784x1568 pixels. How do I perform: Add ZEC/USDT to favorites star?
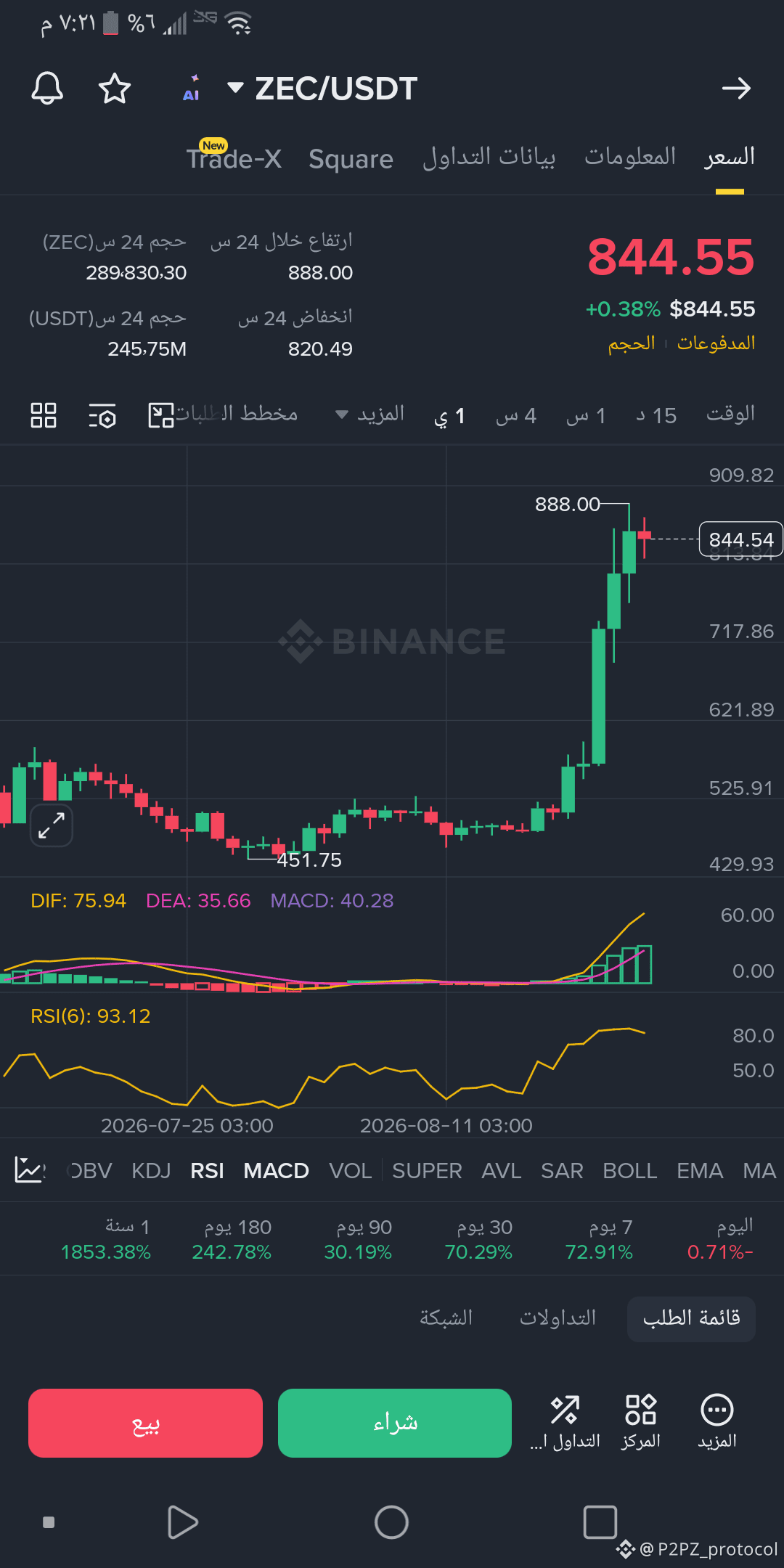coord(115,89)
